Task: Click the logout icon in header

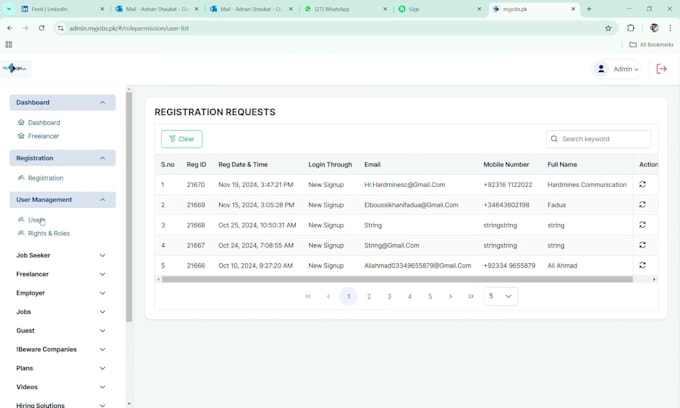Action: (661, 69)
